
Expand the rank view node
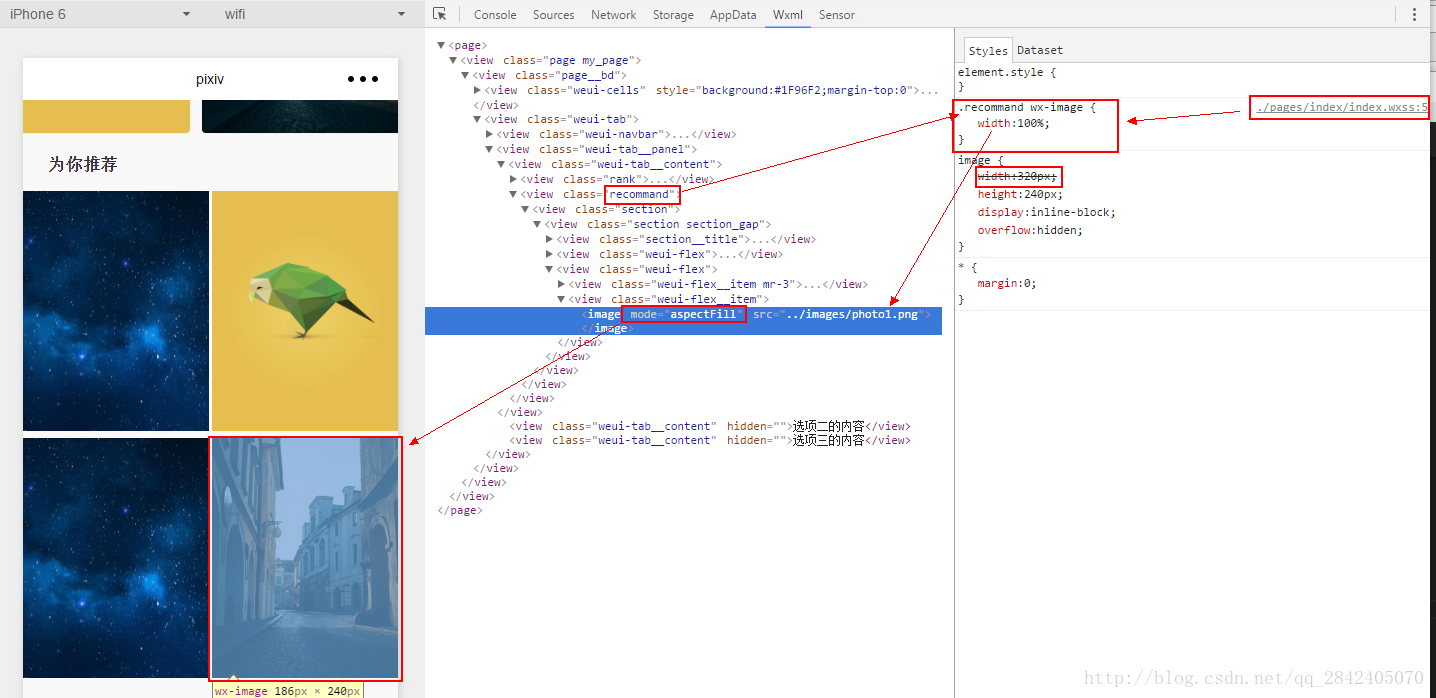[513, 179]
